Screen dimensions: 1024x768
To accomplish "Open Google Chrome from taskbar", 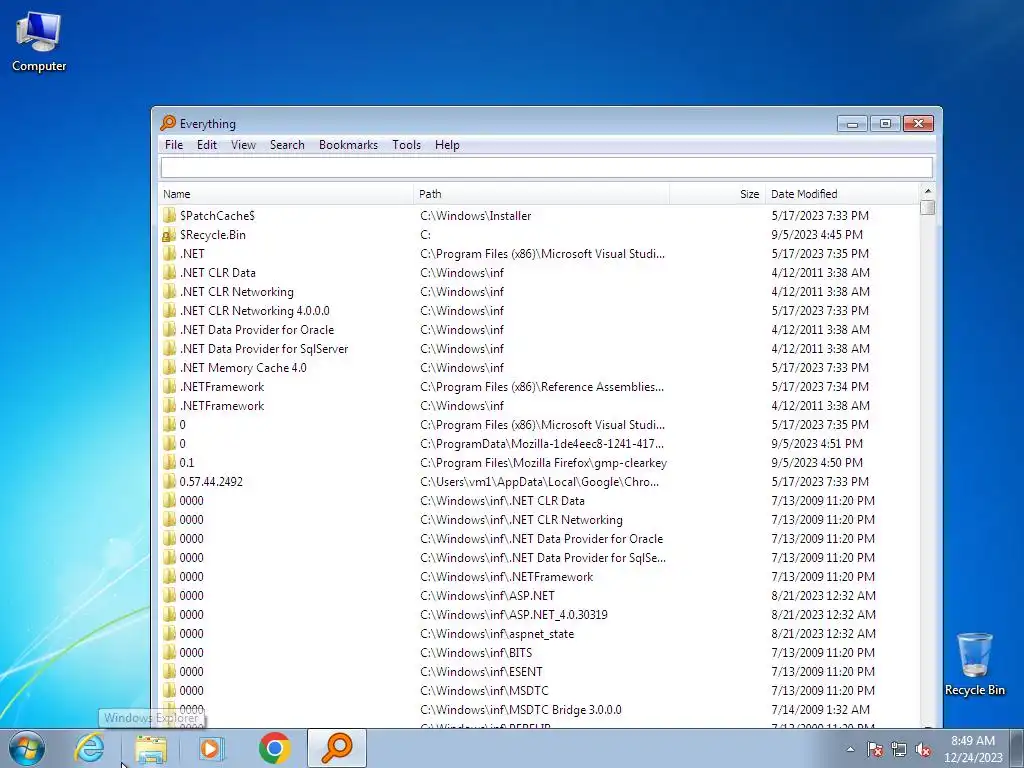I will [x=274, y=748].
